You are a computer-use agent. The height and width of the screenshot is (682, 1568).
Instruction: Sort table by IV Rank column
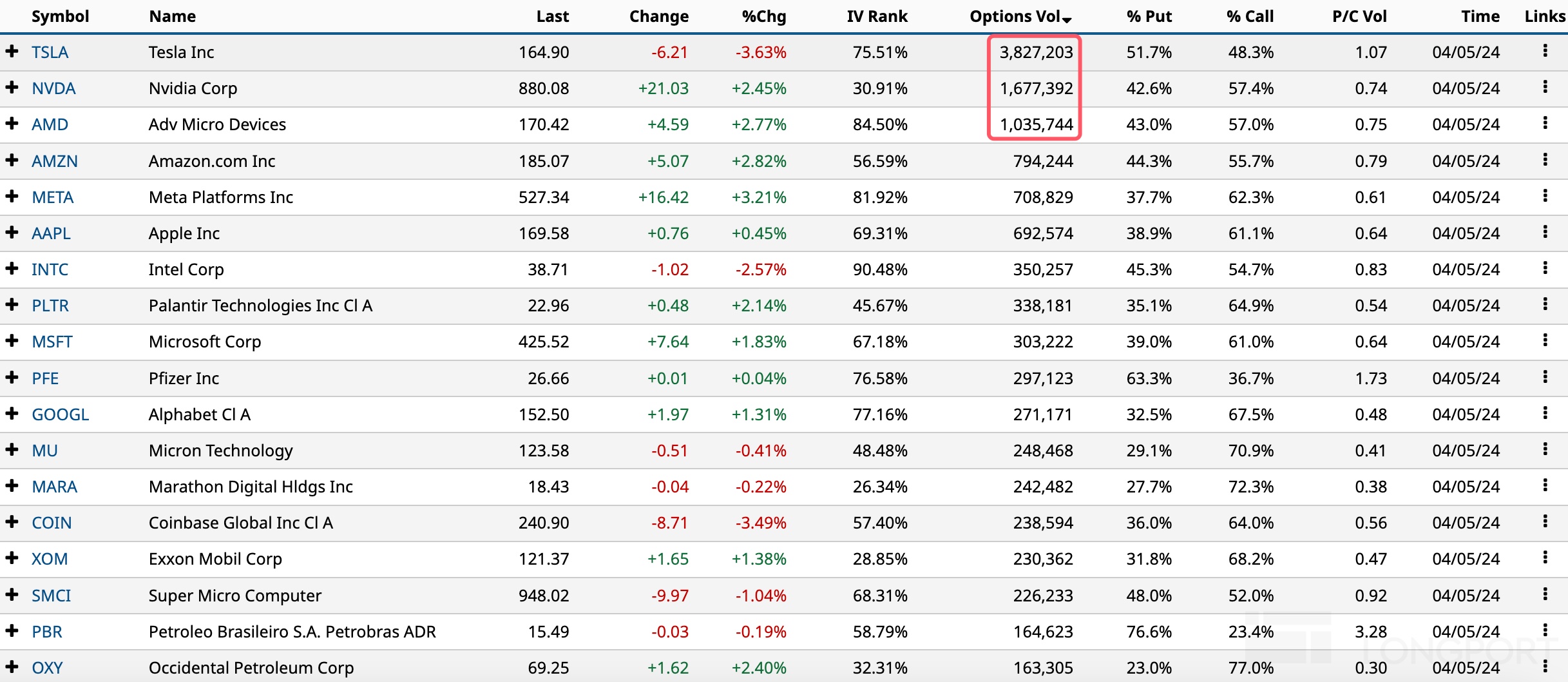(876, 16)
